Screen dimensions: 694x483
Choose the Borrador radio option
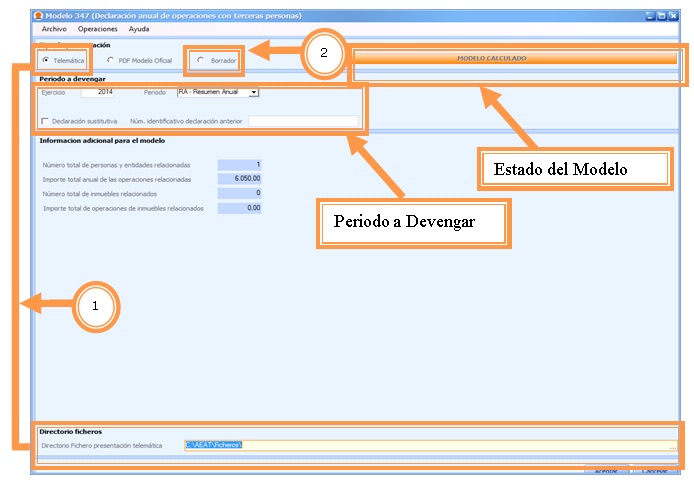coord(200,61)
